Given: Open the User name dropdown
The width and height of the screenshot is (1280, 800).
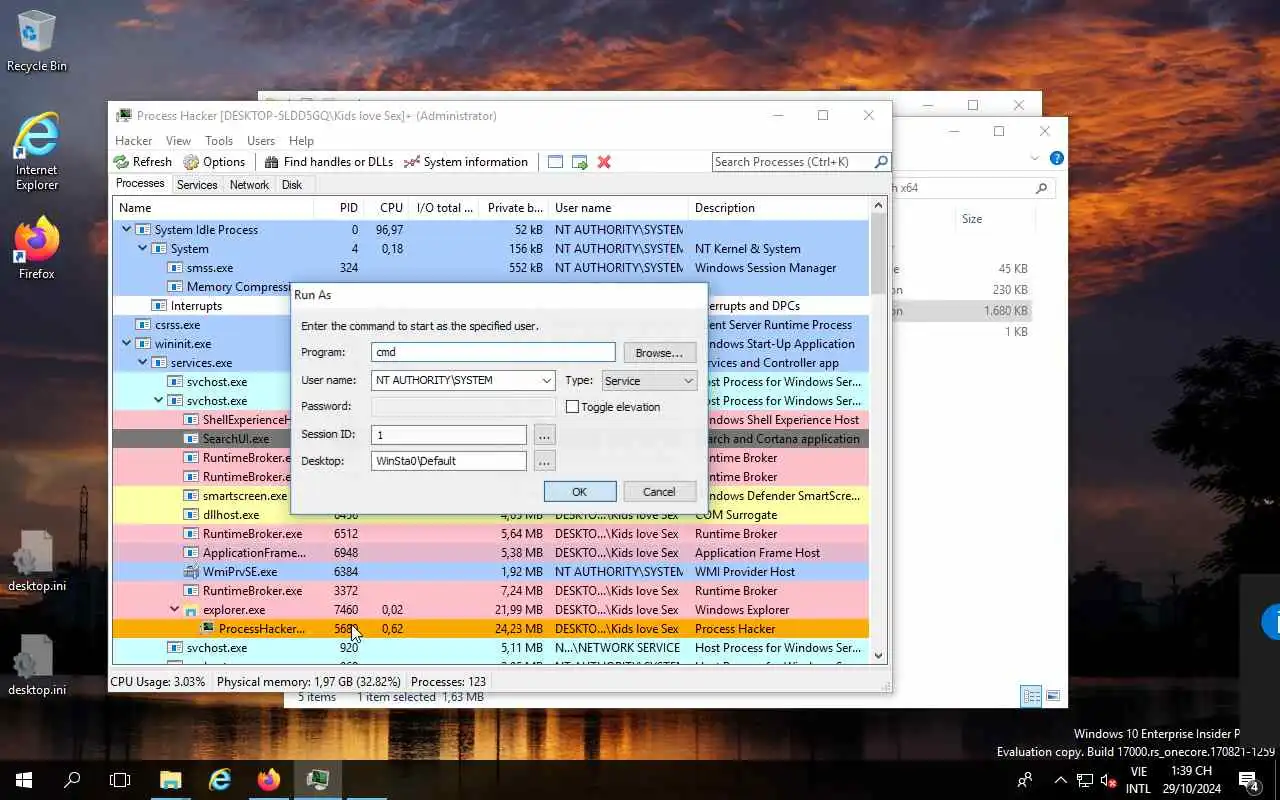Looking at the screenshot, I should (546, 380).
